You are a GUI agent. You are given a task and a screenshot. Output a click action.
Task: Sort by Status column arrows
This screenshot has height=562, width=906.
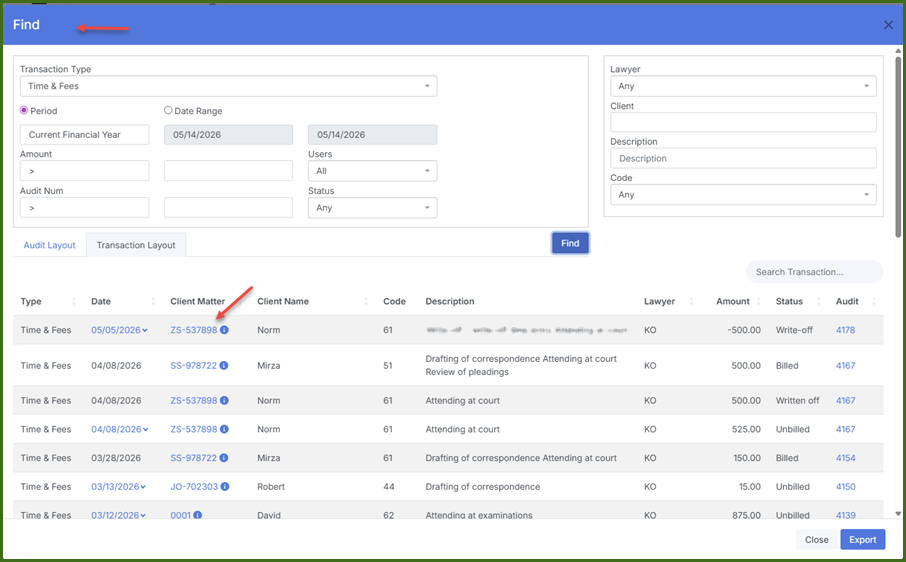(x=818, y=302)
